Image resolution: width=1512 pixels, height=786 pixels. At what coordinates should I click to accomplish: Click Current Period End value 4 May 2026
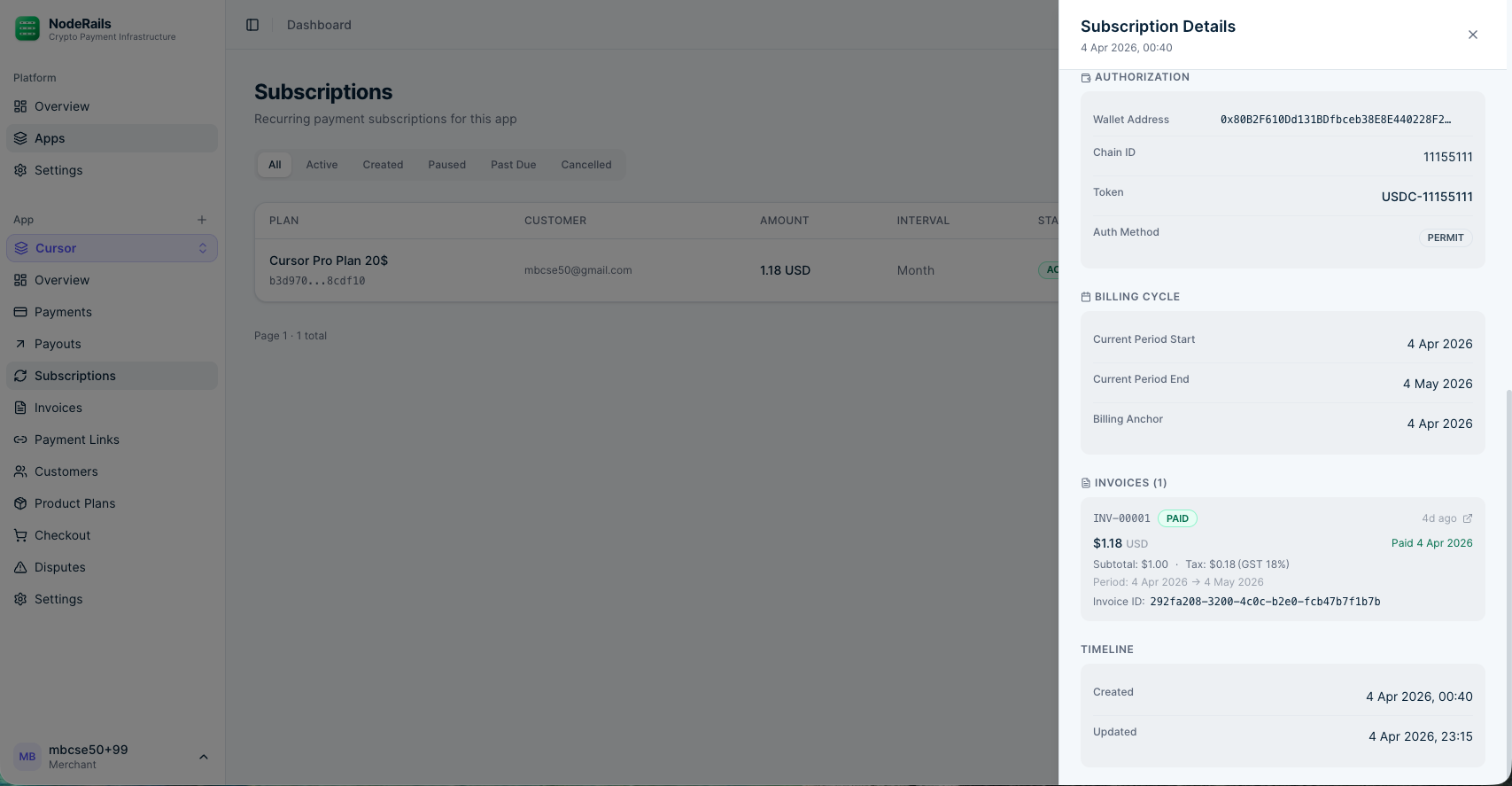click(x=1438, y=384)
